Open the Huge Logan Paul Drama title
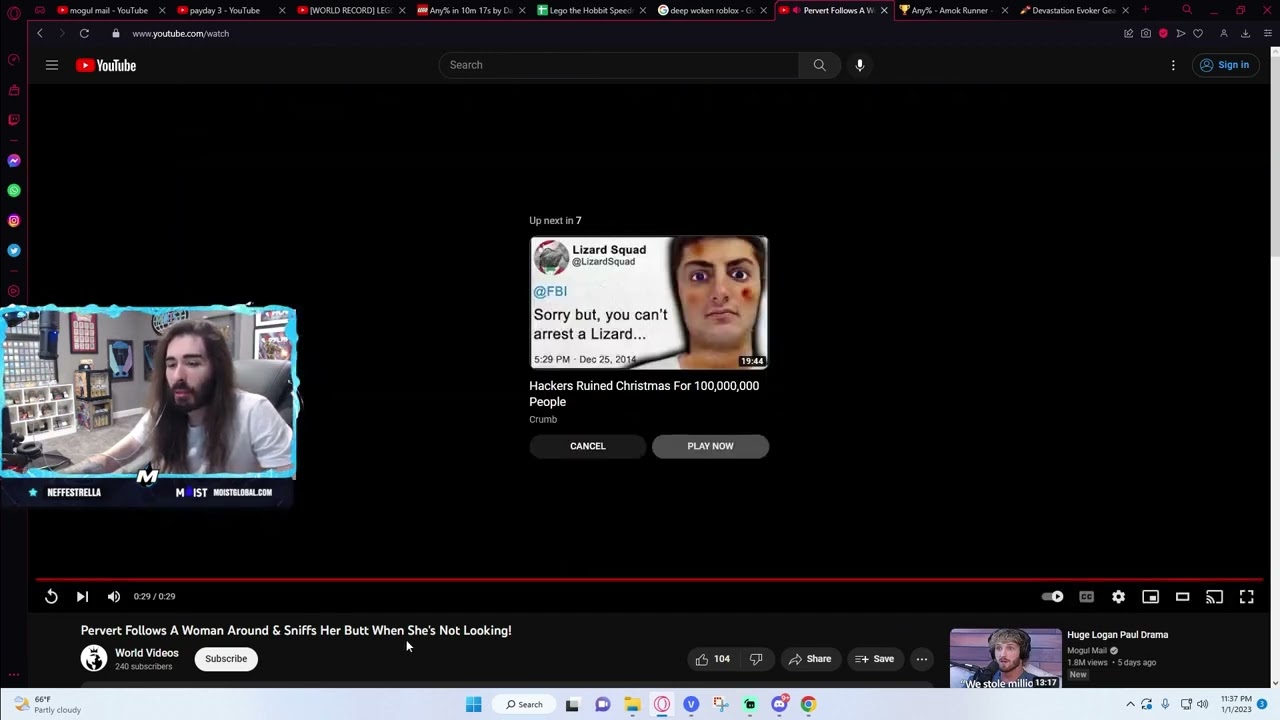The height and width of the screenshot is (720, 1280). point(1117,635)
